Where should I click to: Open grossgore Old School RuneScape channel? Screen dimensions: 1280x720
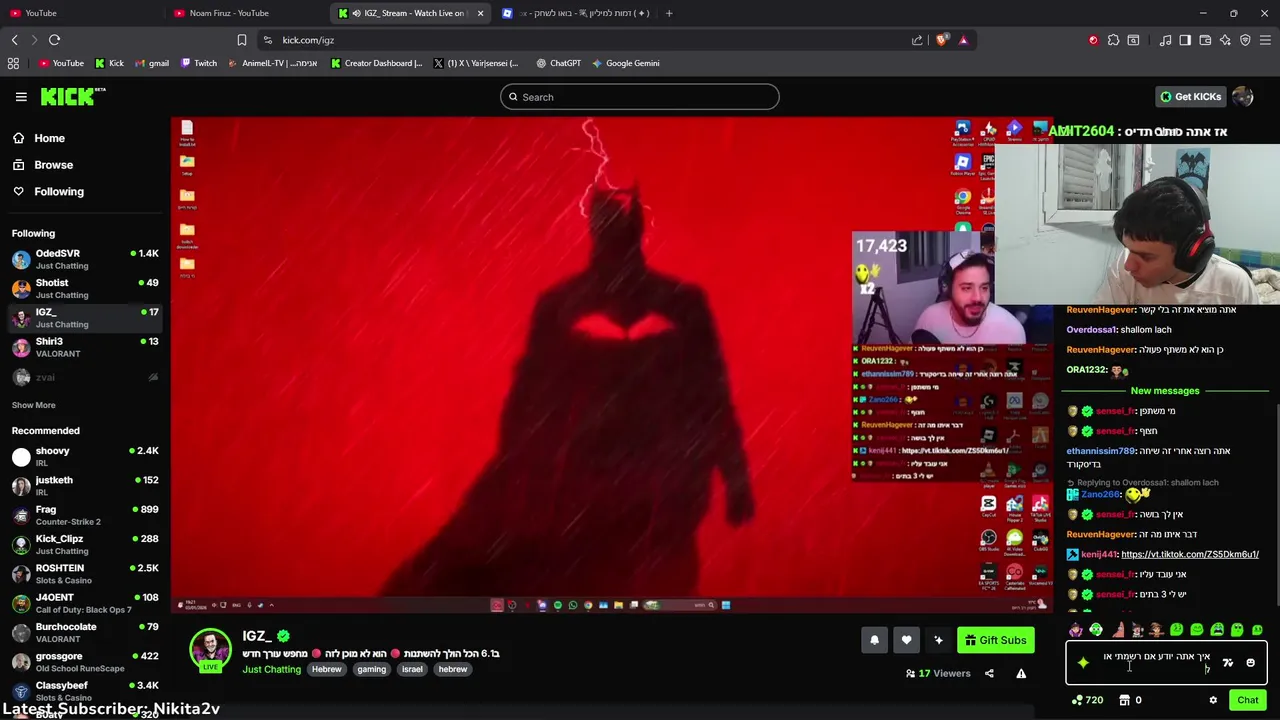85,661
